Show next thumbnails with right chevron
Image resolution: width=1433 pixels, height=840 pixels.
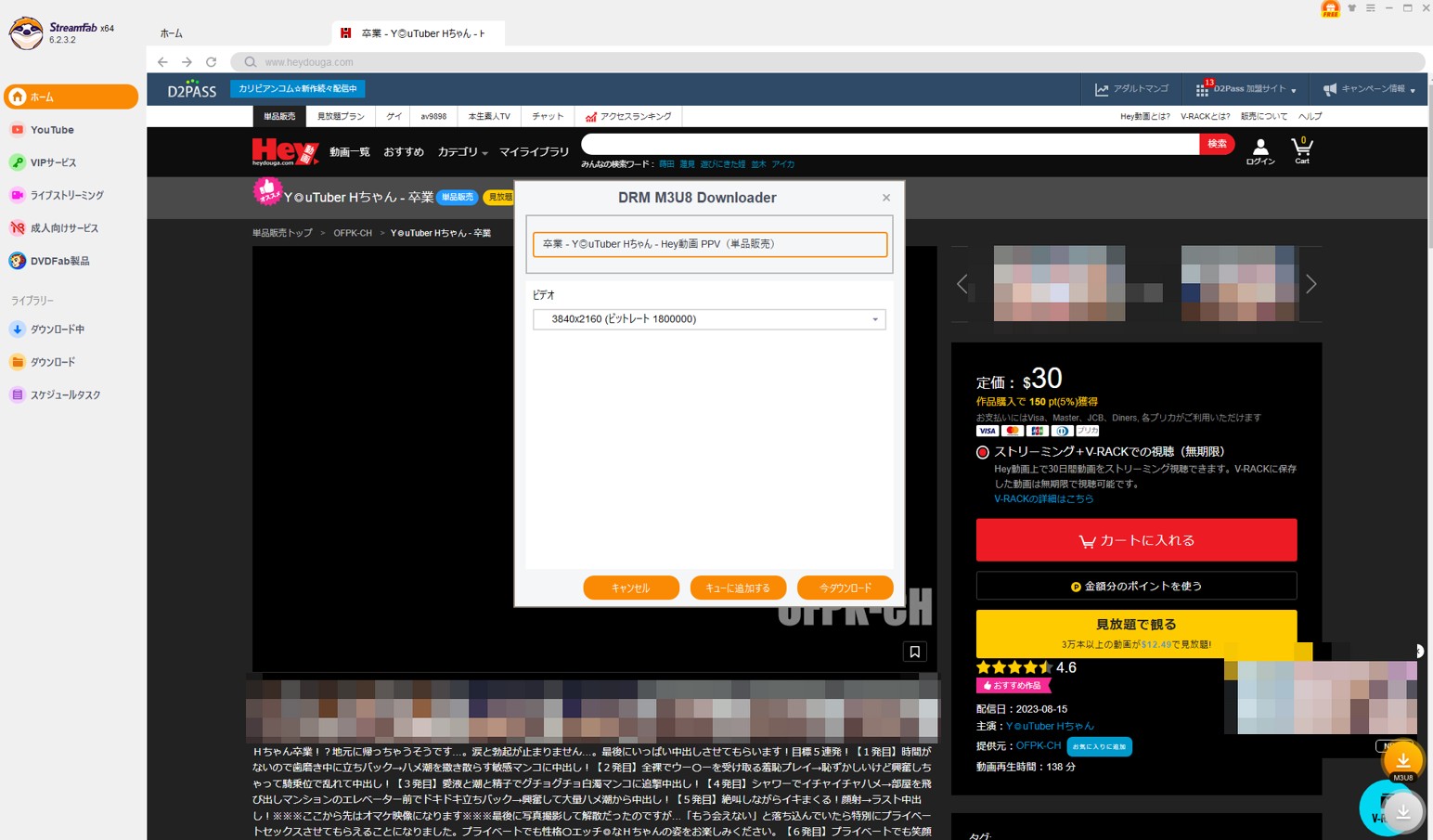tap(1310, 284)
